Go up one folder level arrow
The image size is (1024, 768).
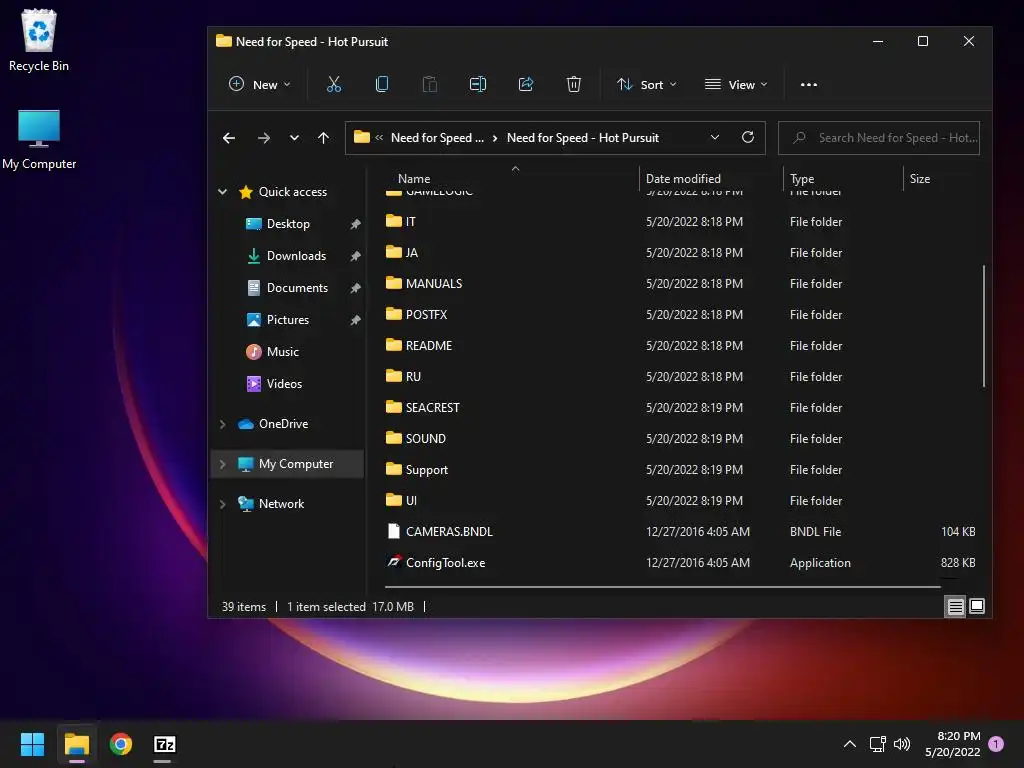point(323,138)
